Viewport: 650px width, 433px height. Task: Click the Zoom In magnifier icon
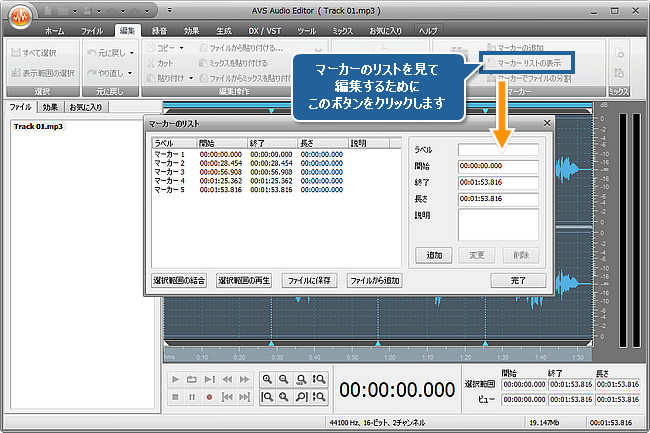(x=268, y=380)
